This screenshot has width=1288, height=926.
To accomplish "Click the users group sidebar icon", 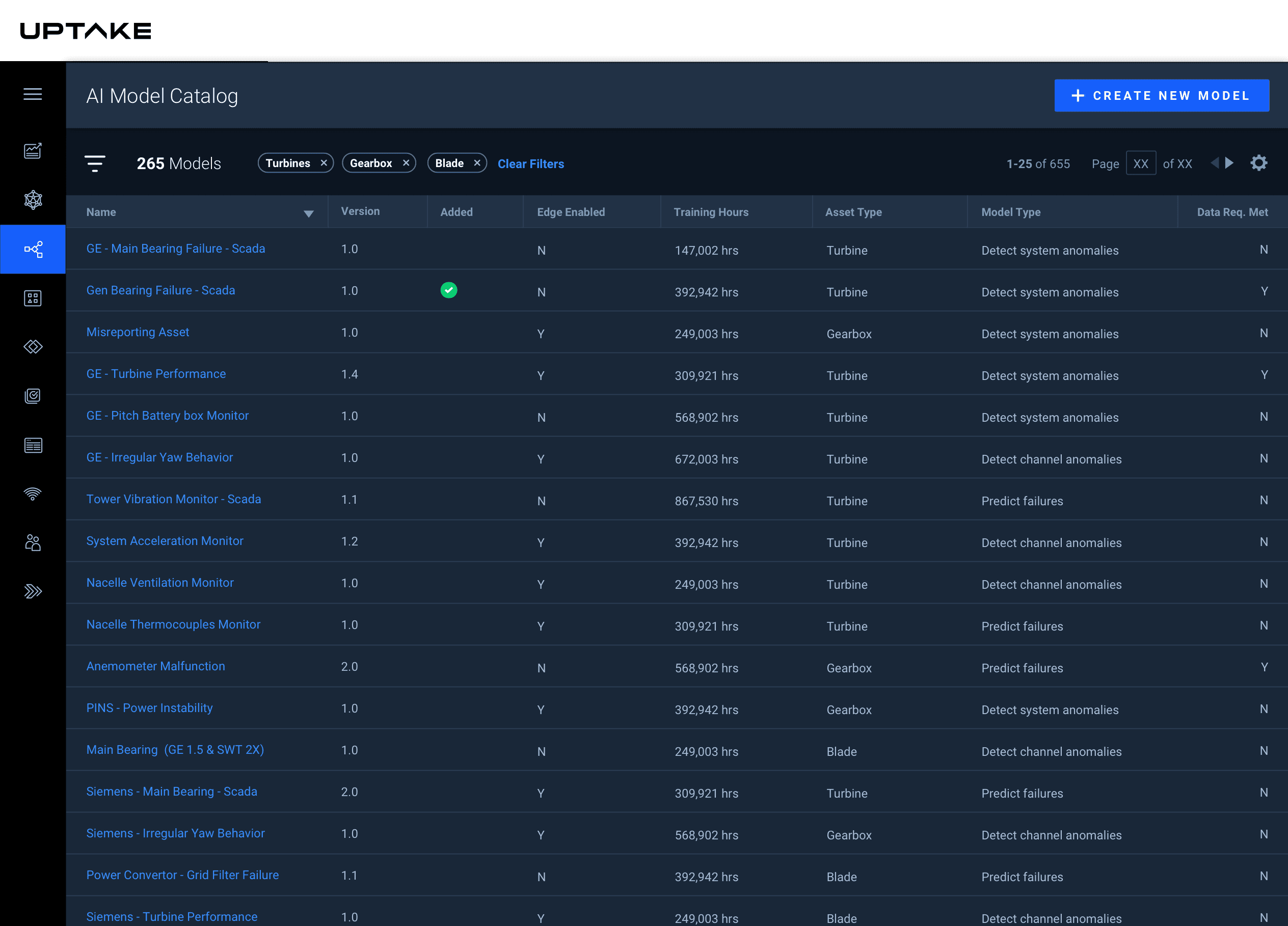I will pos(33,543).
